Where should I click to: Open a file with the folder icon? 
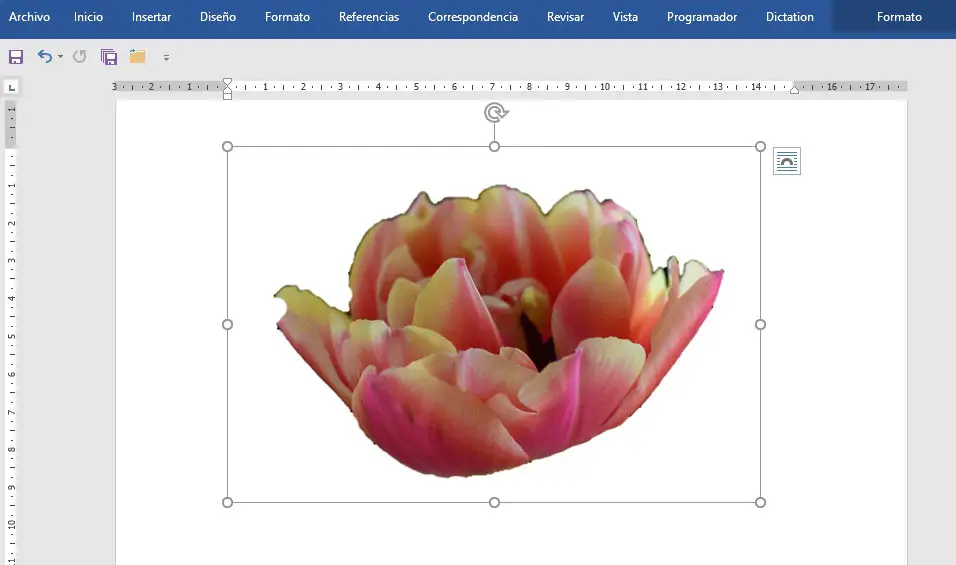[x=137, y=57]
